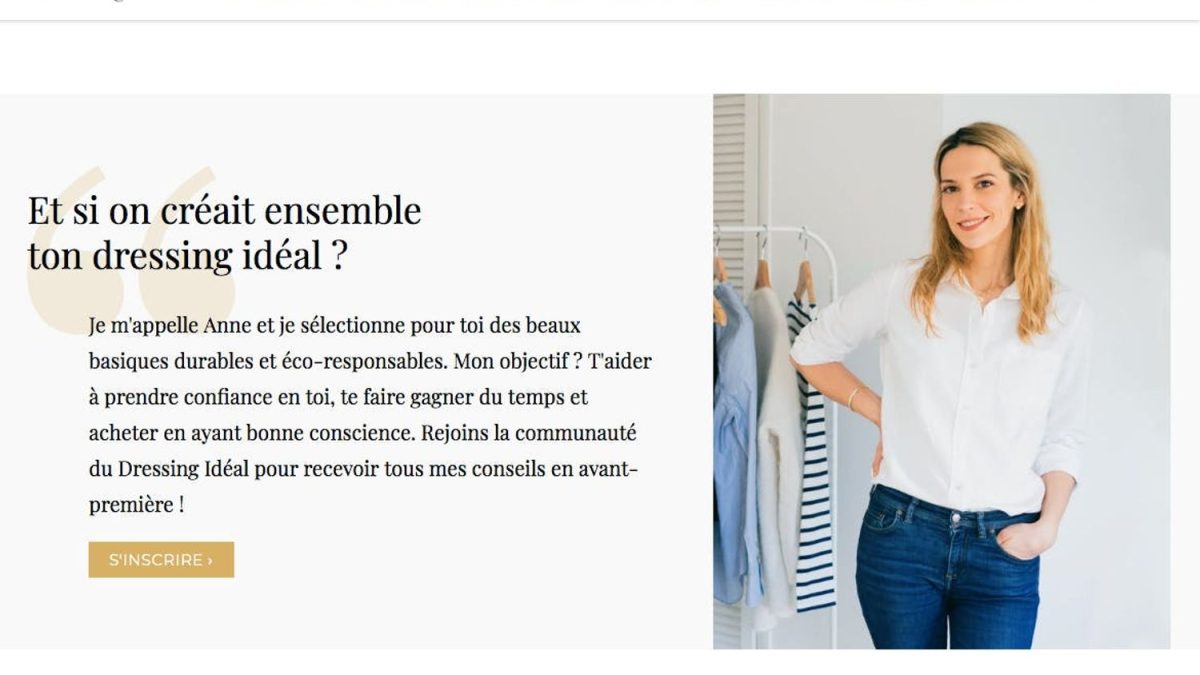Select the striped shirt on the rack
This screenshot has width=1200, height=675.
812,450
